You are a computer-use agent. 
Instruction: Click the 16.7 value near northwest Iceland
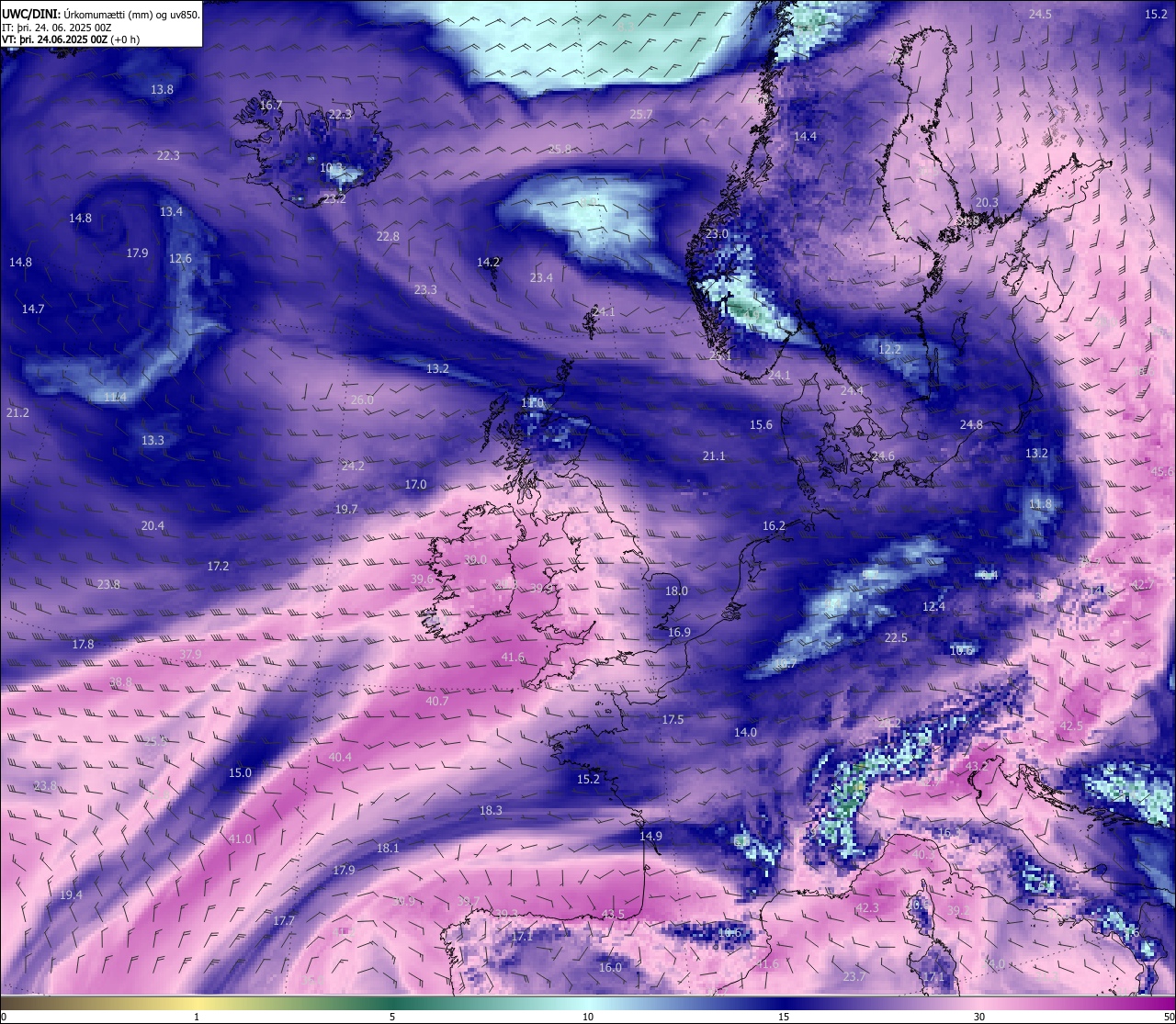pos(271,106)
